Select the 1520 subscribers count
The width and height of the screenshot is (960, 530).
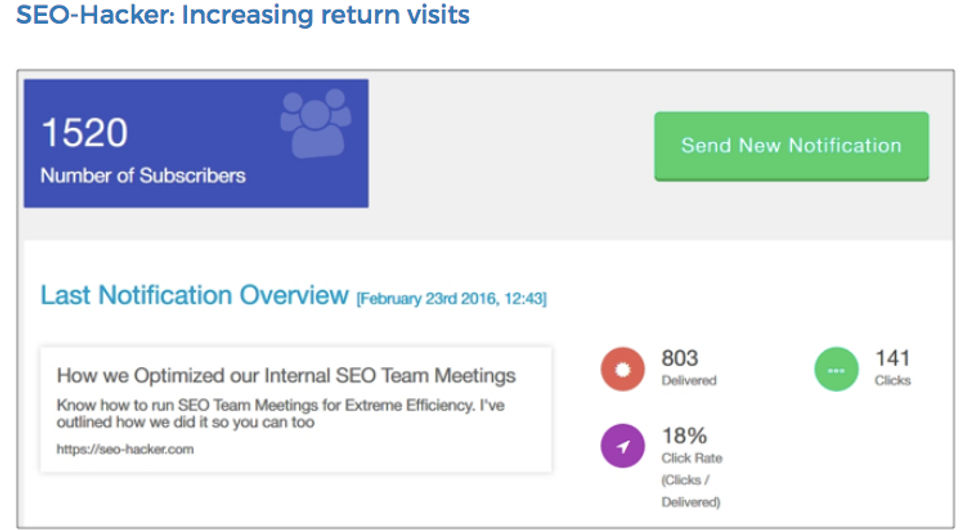point(84,132)
